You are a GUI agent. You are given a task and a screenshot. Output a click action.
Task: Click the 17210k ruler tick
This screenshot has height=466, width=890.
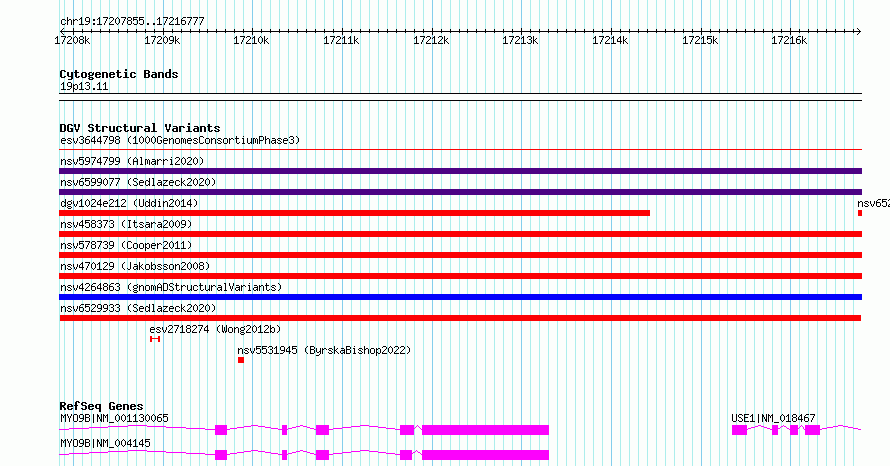click(251, 40)
